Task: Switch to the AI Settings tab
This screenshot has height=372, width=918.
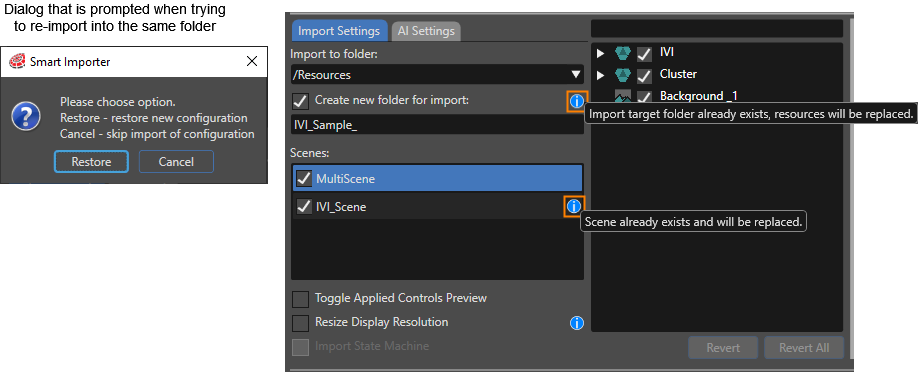Action: click(x=426, y=31)
